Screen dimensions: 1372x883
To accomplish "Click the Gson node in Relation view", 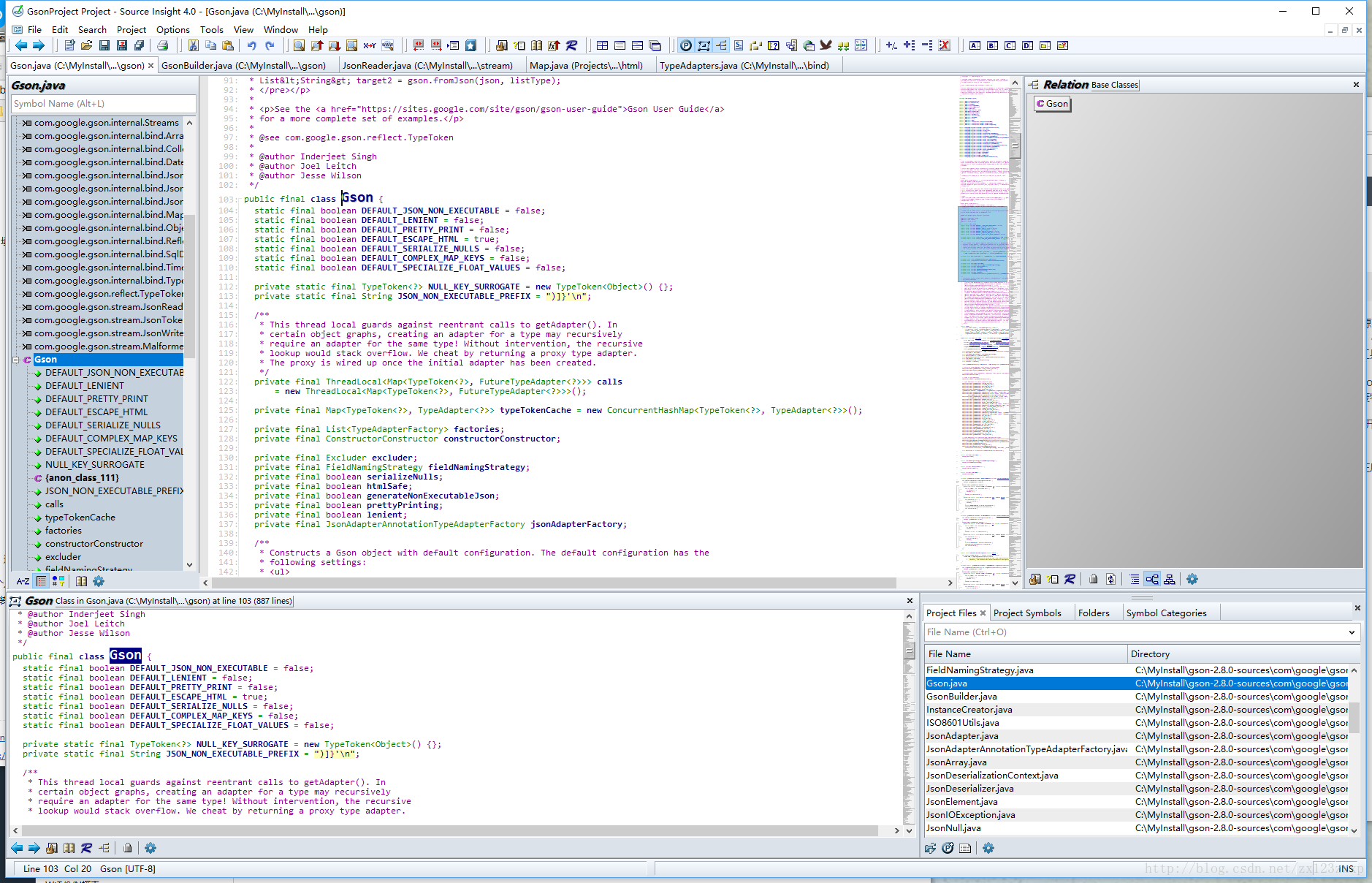I will point(1052,104).
